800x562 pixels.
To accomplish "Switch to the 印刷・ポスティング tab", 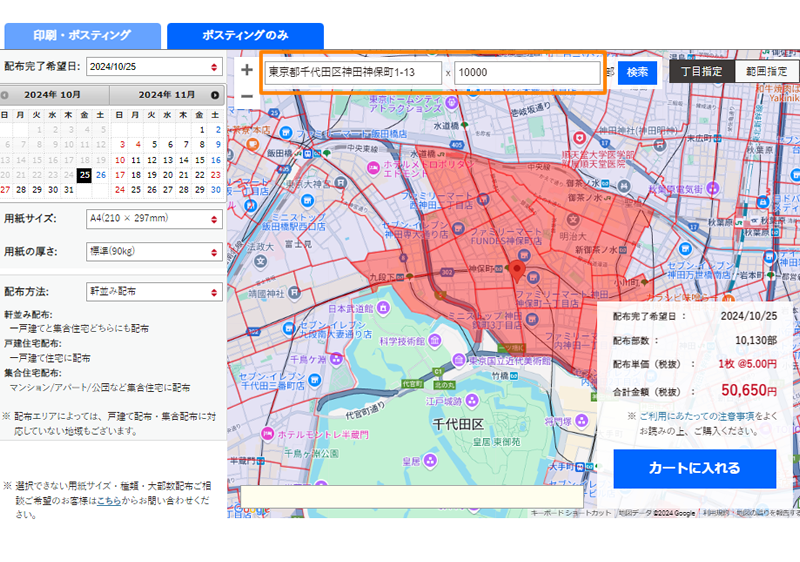I will 82,35.
